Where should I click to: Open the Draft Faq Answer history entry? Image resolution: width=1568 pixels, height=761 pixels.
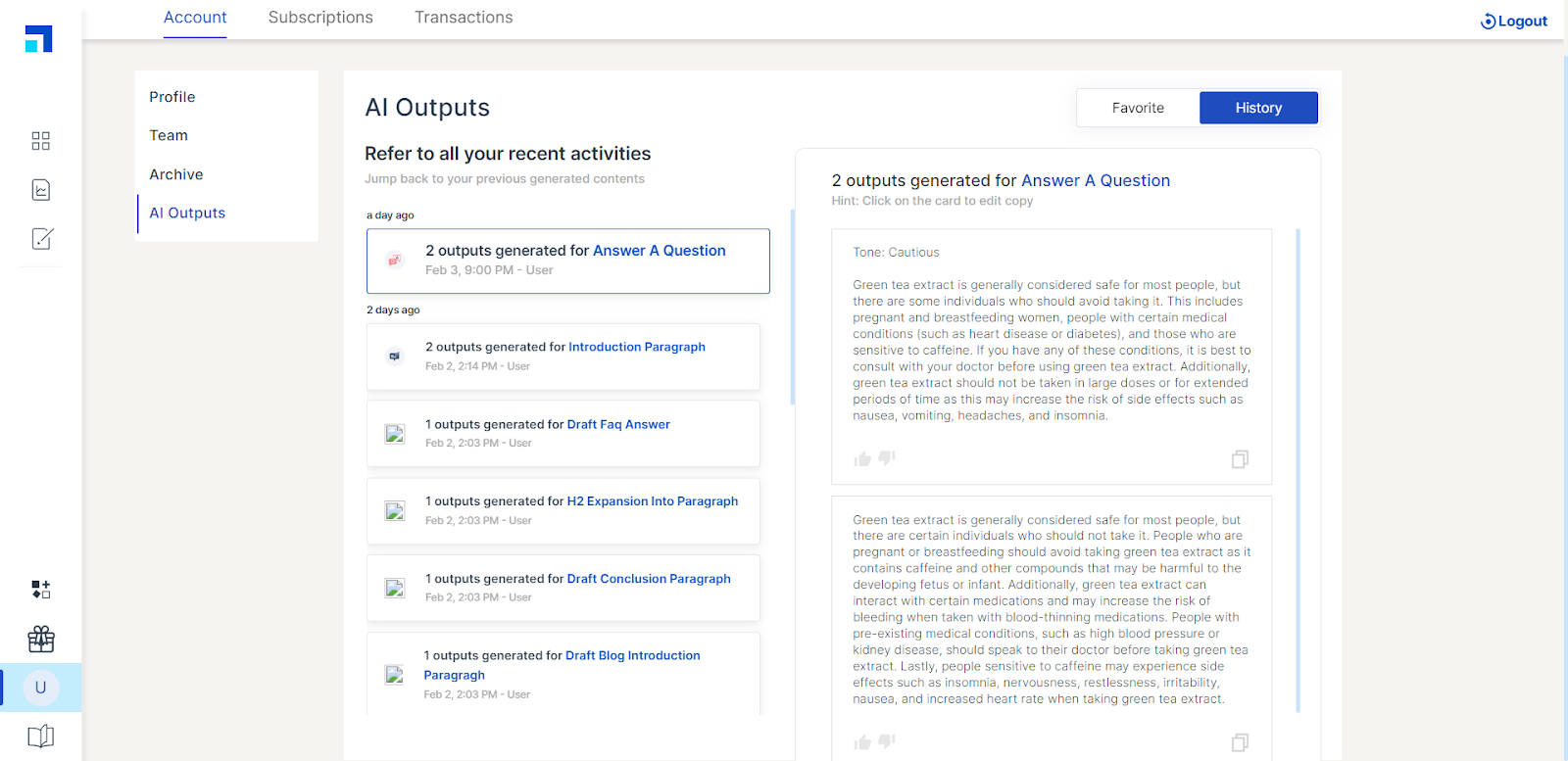[563, 434]
